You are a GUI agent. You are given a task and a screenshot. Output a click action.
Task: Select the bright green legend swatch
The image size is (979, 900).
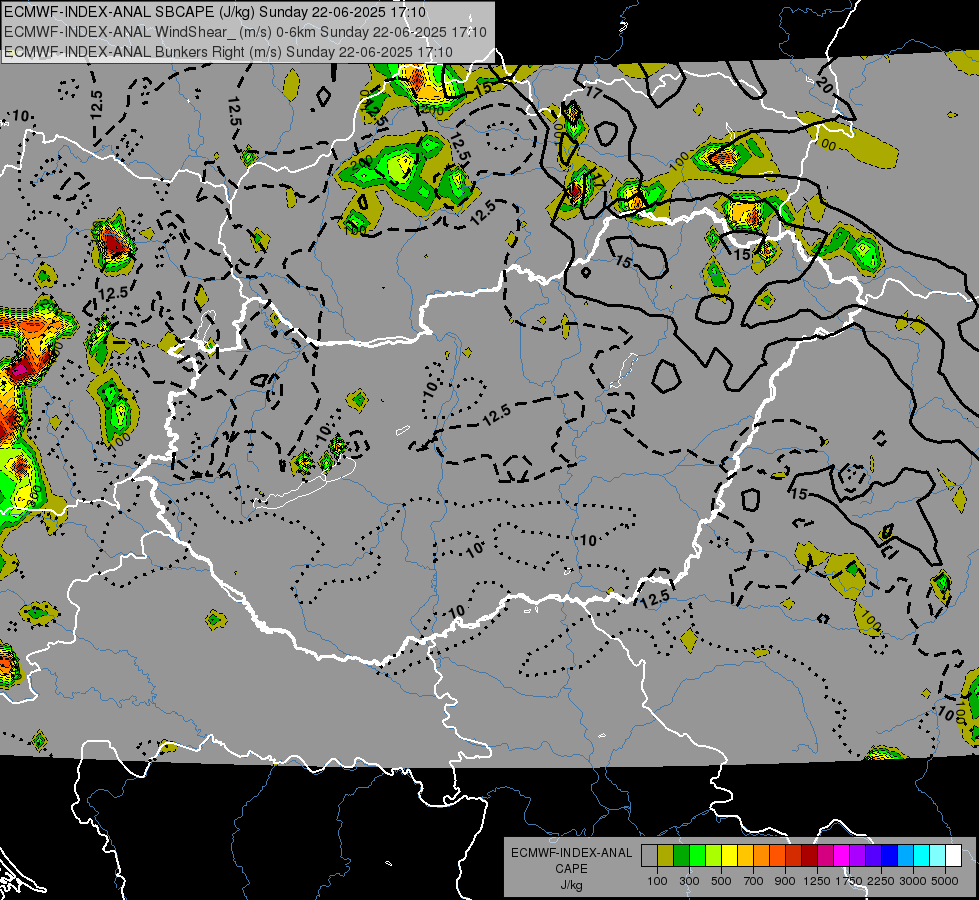pos(697,855)
